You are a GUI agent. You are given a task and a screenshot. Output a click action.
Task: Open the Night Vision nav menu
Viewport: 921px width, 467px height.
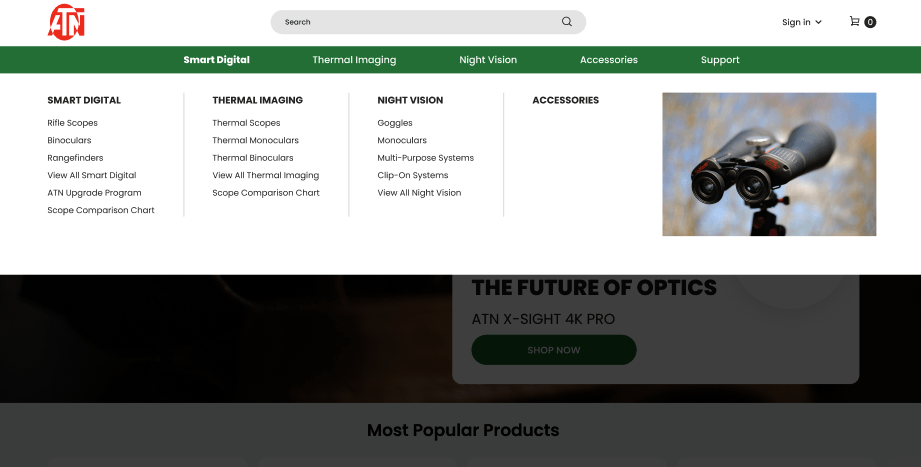pos(488,60)
